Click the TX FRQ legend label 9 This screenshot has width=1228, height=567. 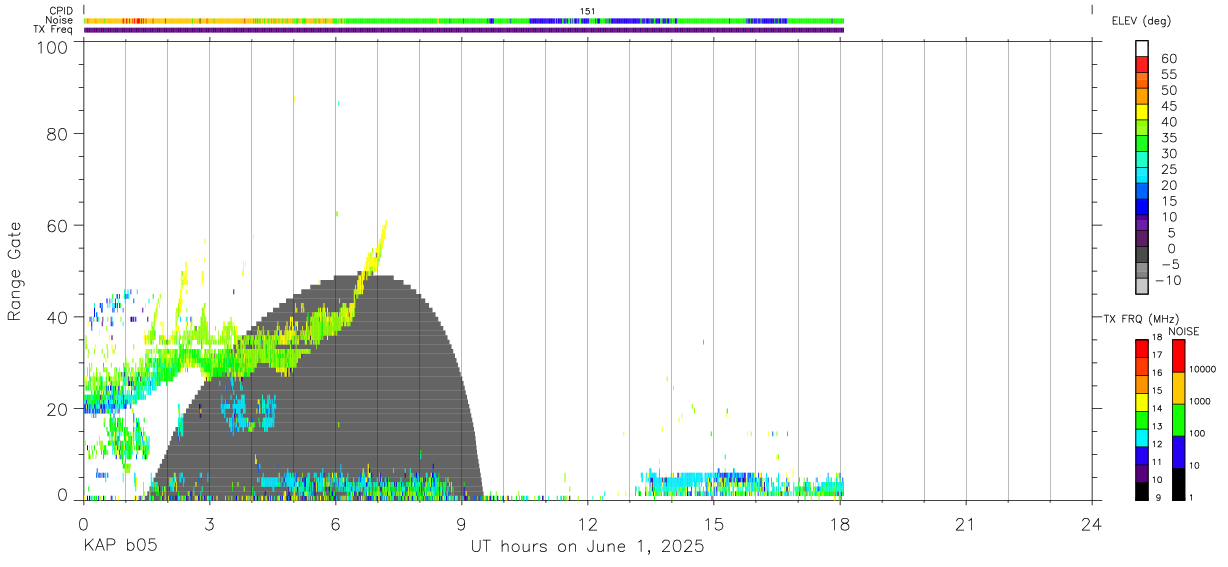coord(1159,497)
